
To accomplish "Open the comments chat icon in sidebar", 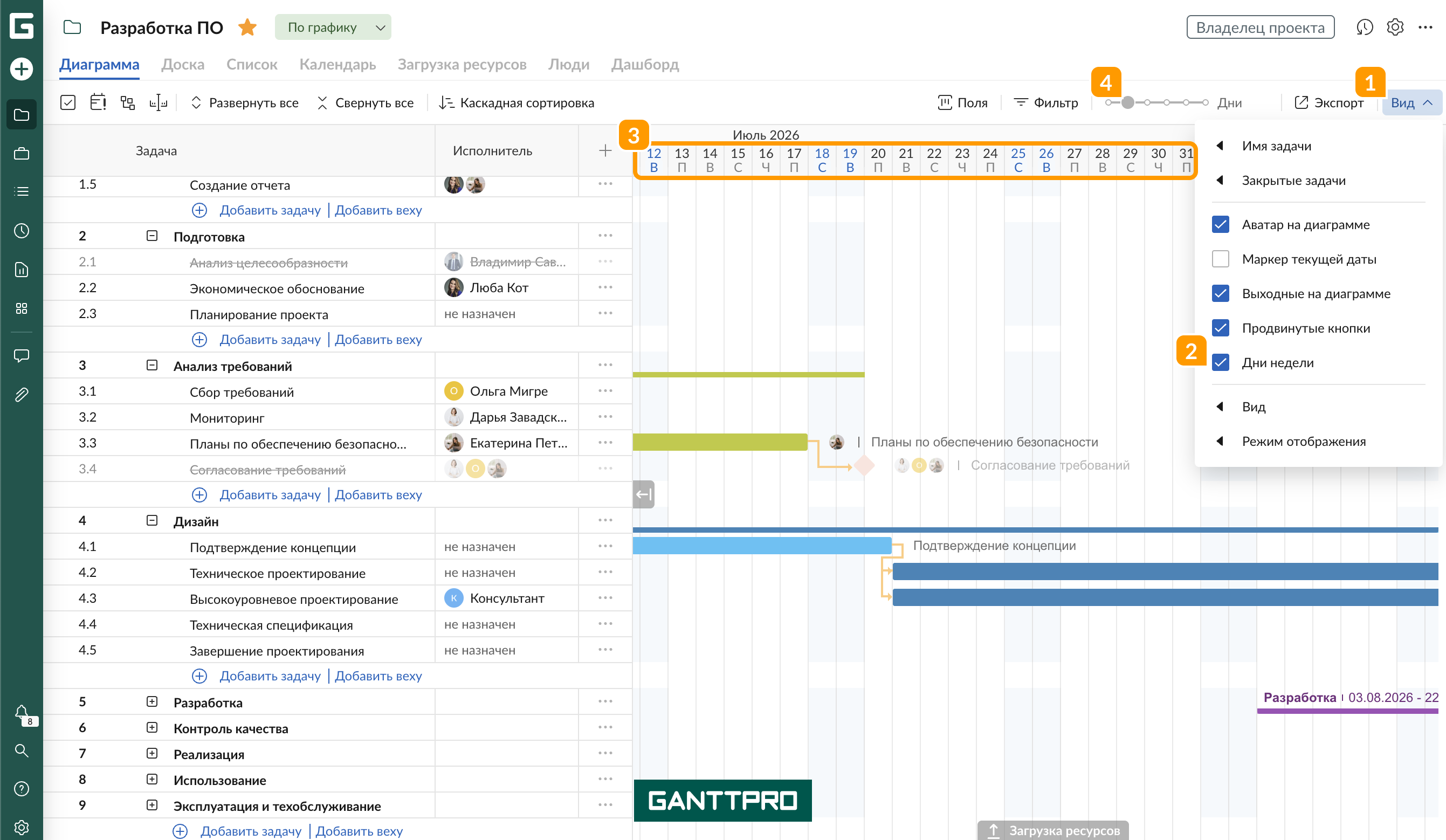I will [x=21, y=356].
